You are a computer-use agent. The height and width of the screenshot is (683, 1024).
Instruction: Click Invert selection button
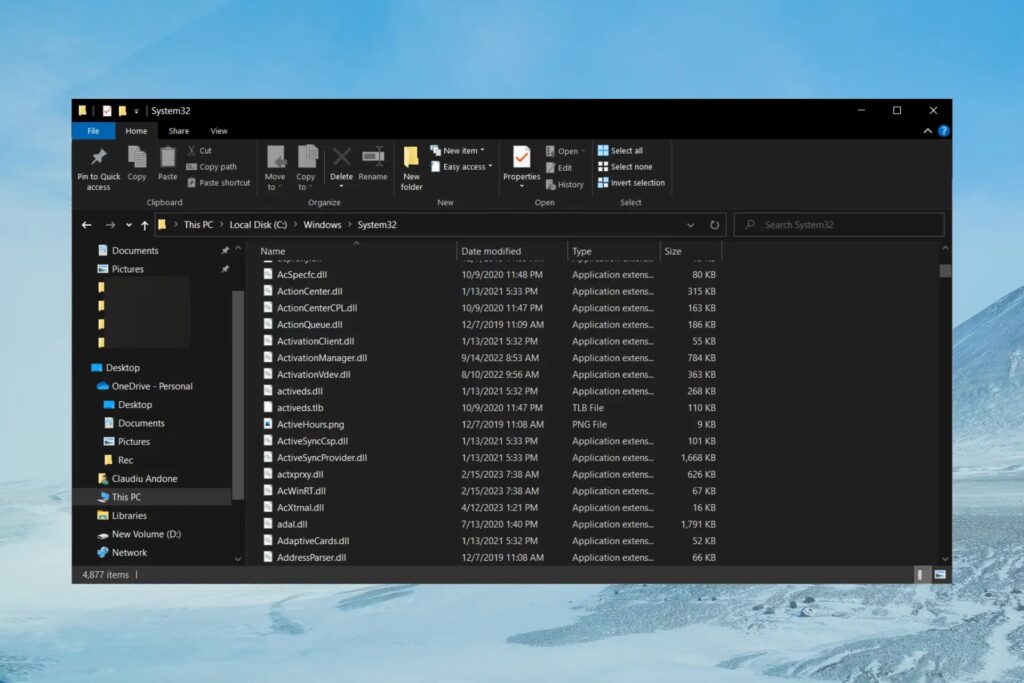pos(631,183)
